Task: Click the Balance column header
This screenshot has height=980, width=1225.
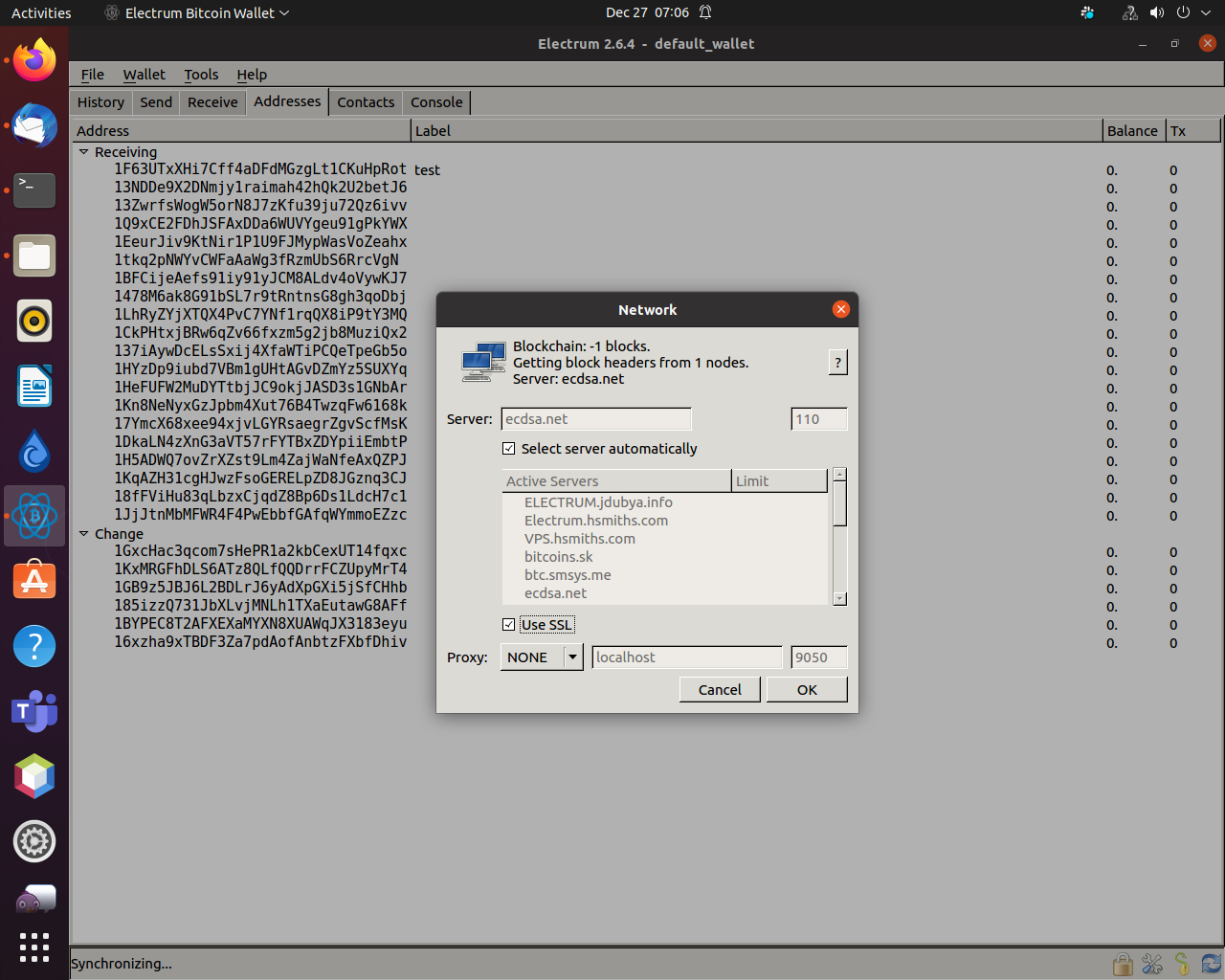Action: point(1133,131)
